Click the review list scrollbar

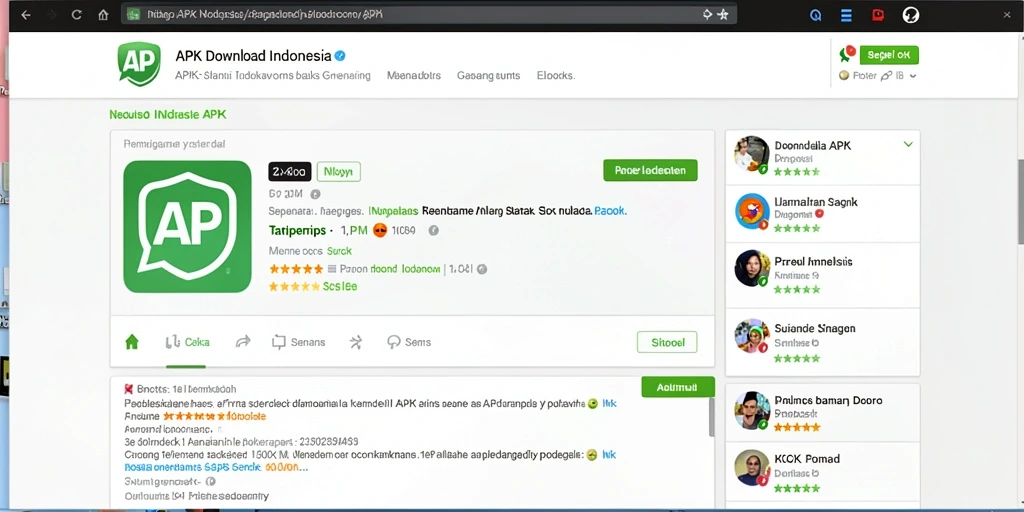pos(711,418)
